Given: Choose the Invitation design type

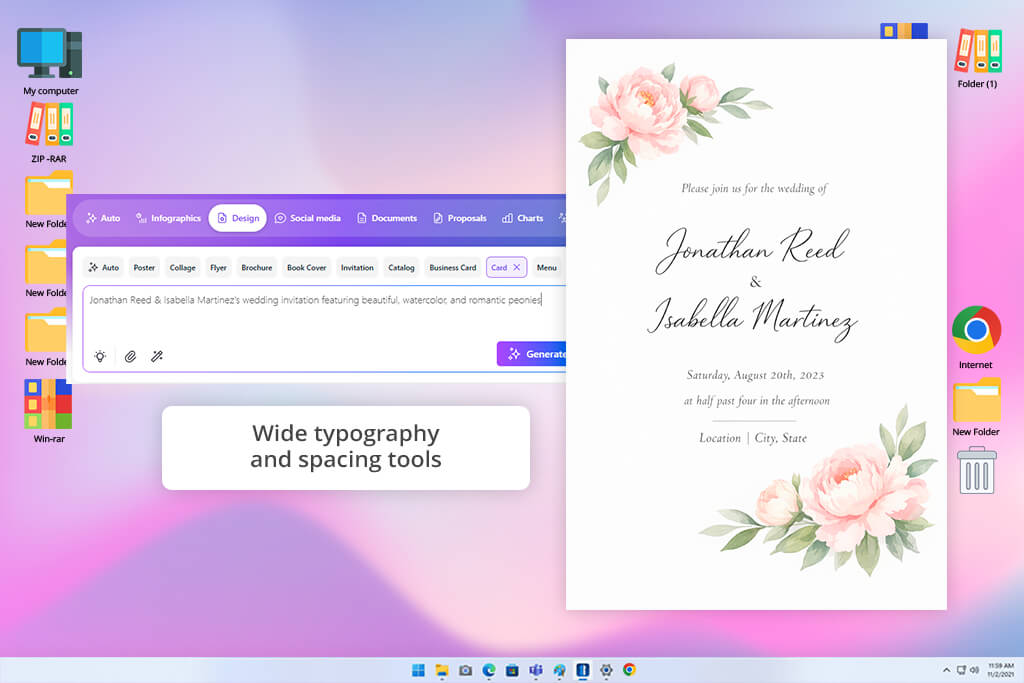Looking at the screenshot, I should 357,268.
